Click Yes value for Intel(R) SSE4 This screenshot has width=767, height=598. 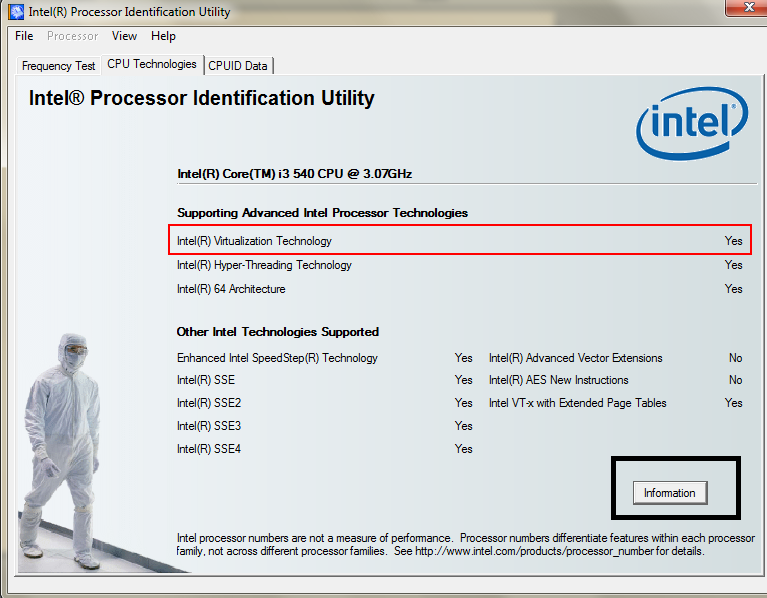(x=463, y=449)
